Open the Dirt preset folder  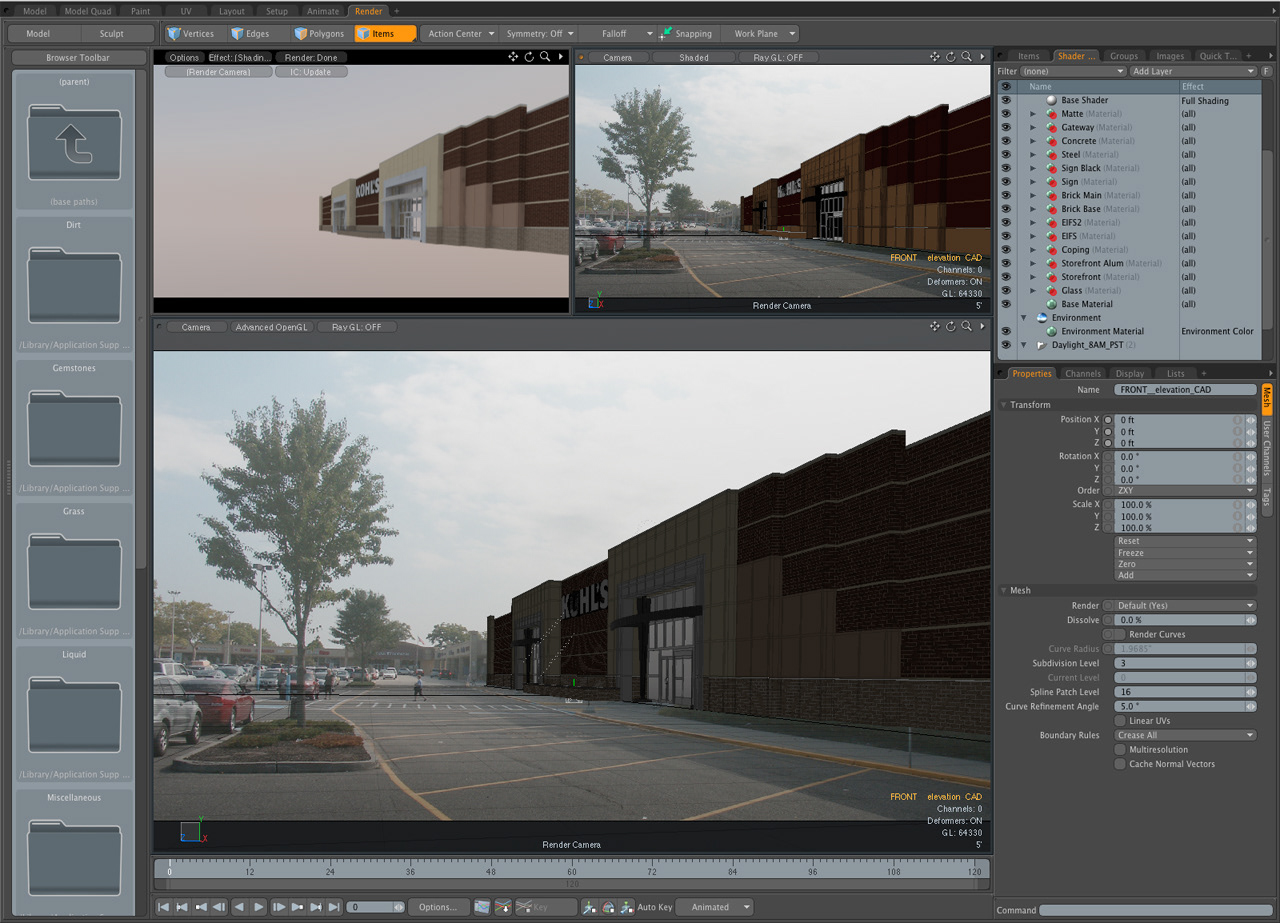[x=75, y=288]
